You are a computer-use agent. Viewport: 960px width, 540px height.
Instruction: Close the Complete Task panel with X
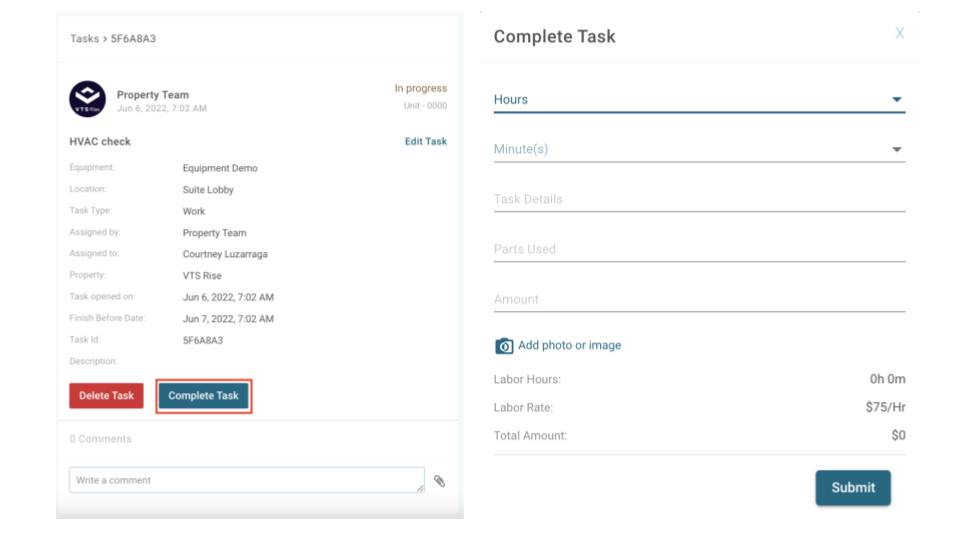pos(899,34)
